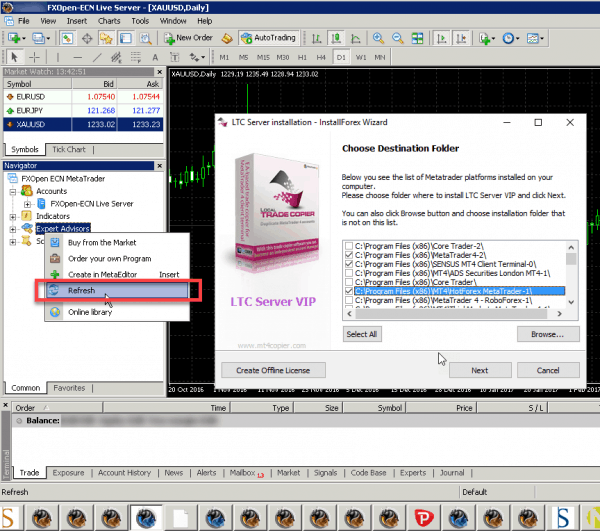Toggle the AutoTrading button
The width and height of the screenshot is (600, 531).
[269, 38]
